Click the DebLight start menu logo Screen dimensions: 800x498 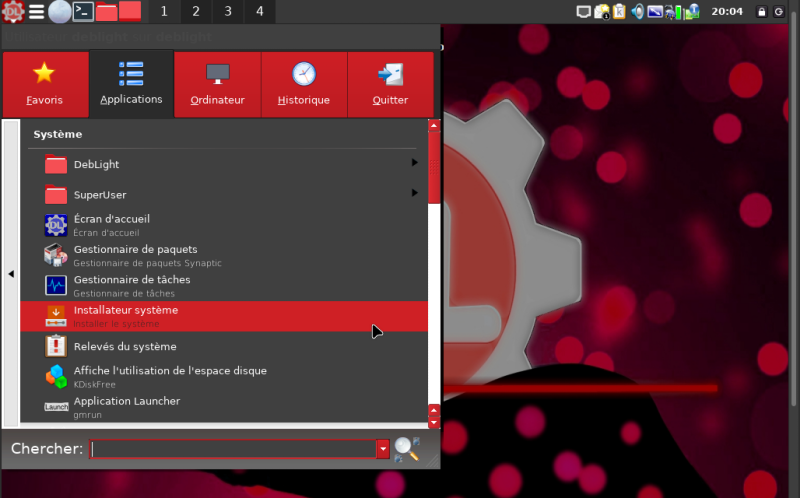coord(12,12)
